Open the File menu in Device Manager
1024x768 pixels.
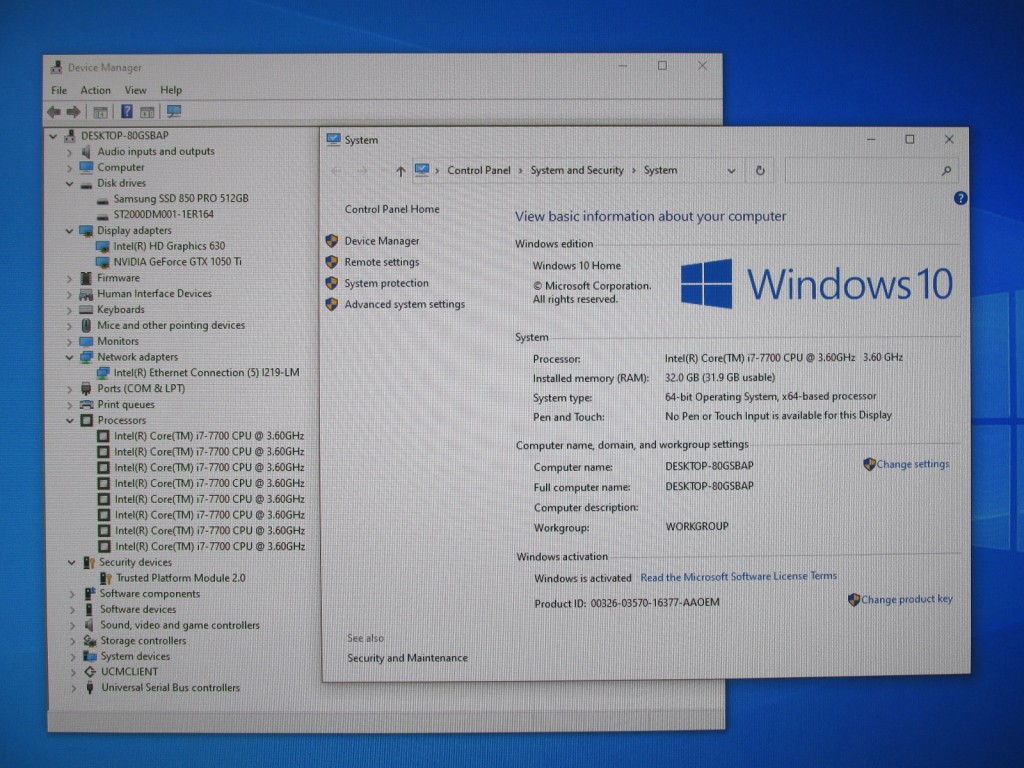tap(59, 90)
